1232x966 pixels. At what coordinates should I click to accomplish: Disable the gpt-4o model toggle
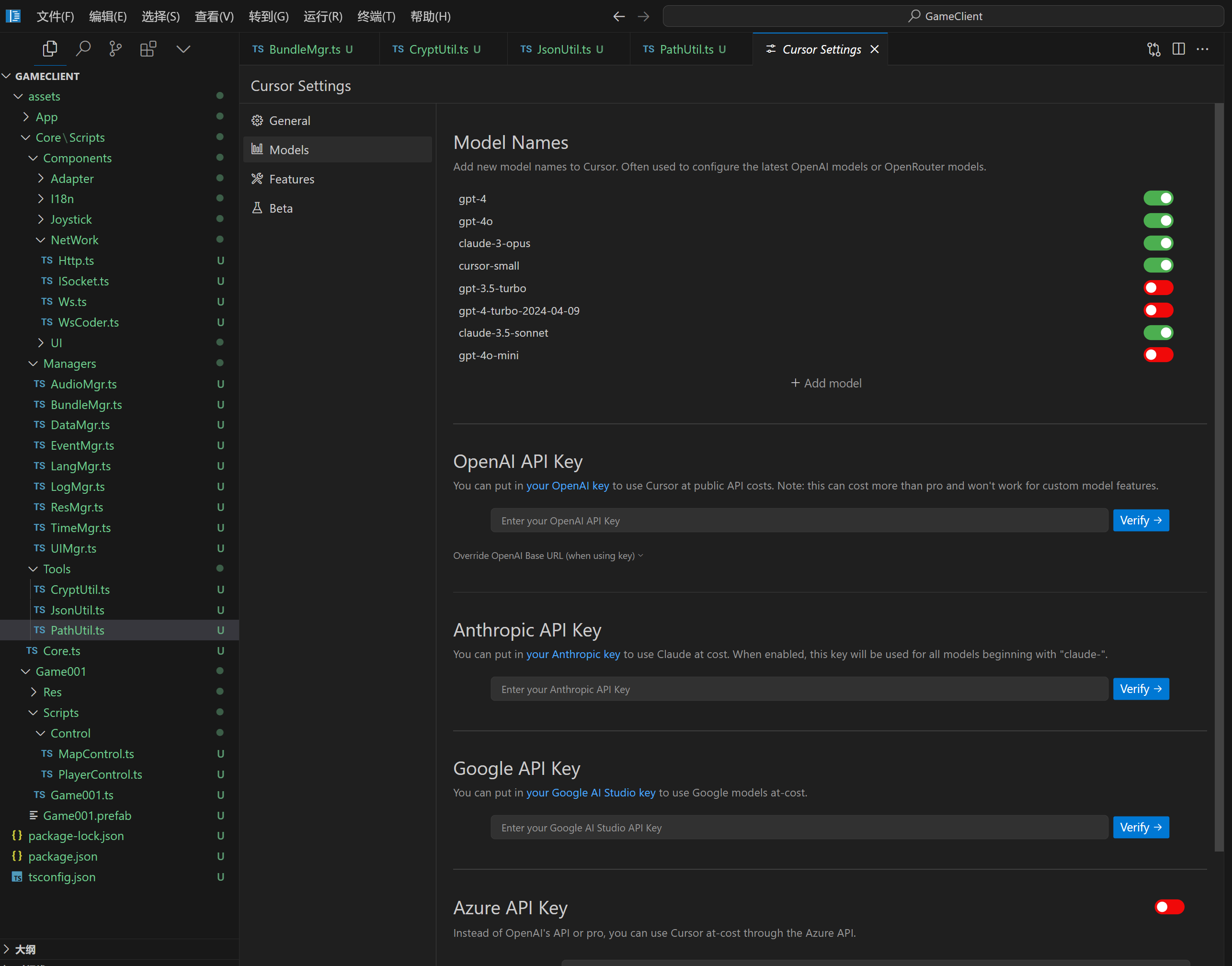1158,221
